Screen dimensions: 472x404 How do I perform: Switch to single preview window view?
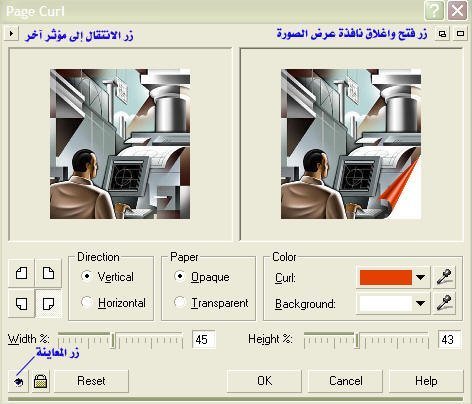460,34
